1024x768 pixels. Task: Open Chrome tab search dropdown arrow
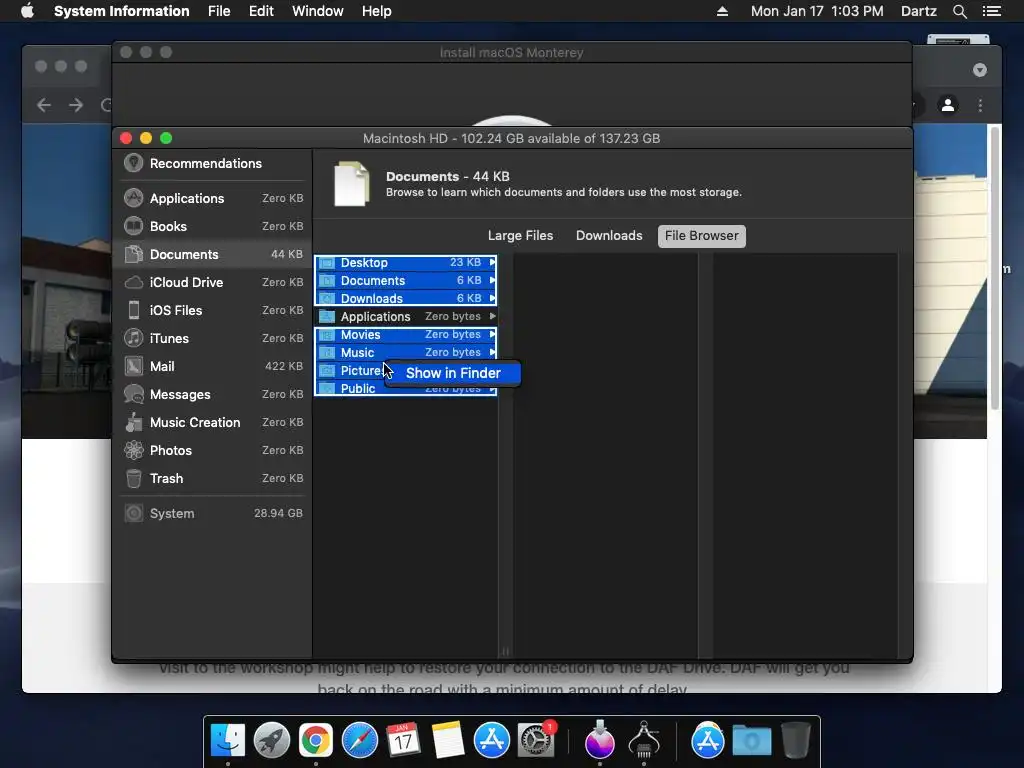(980, 70)
